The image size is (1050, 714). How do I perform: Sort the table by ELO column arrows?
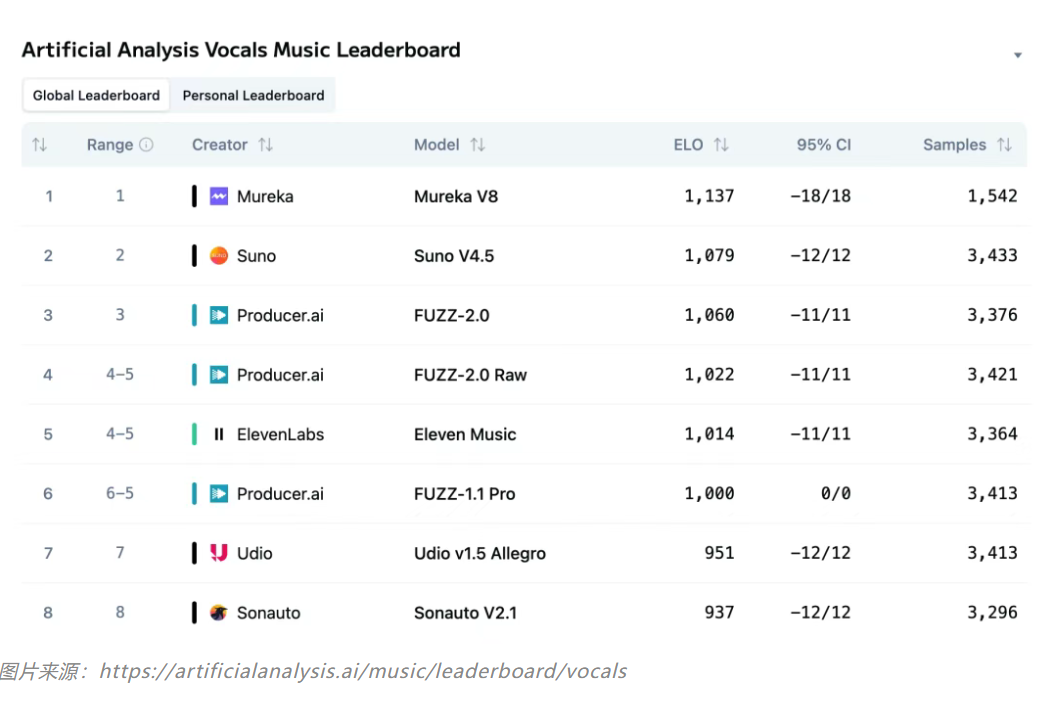pyautogui.click(x=721, y=145)
